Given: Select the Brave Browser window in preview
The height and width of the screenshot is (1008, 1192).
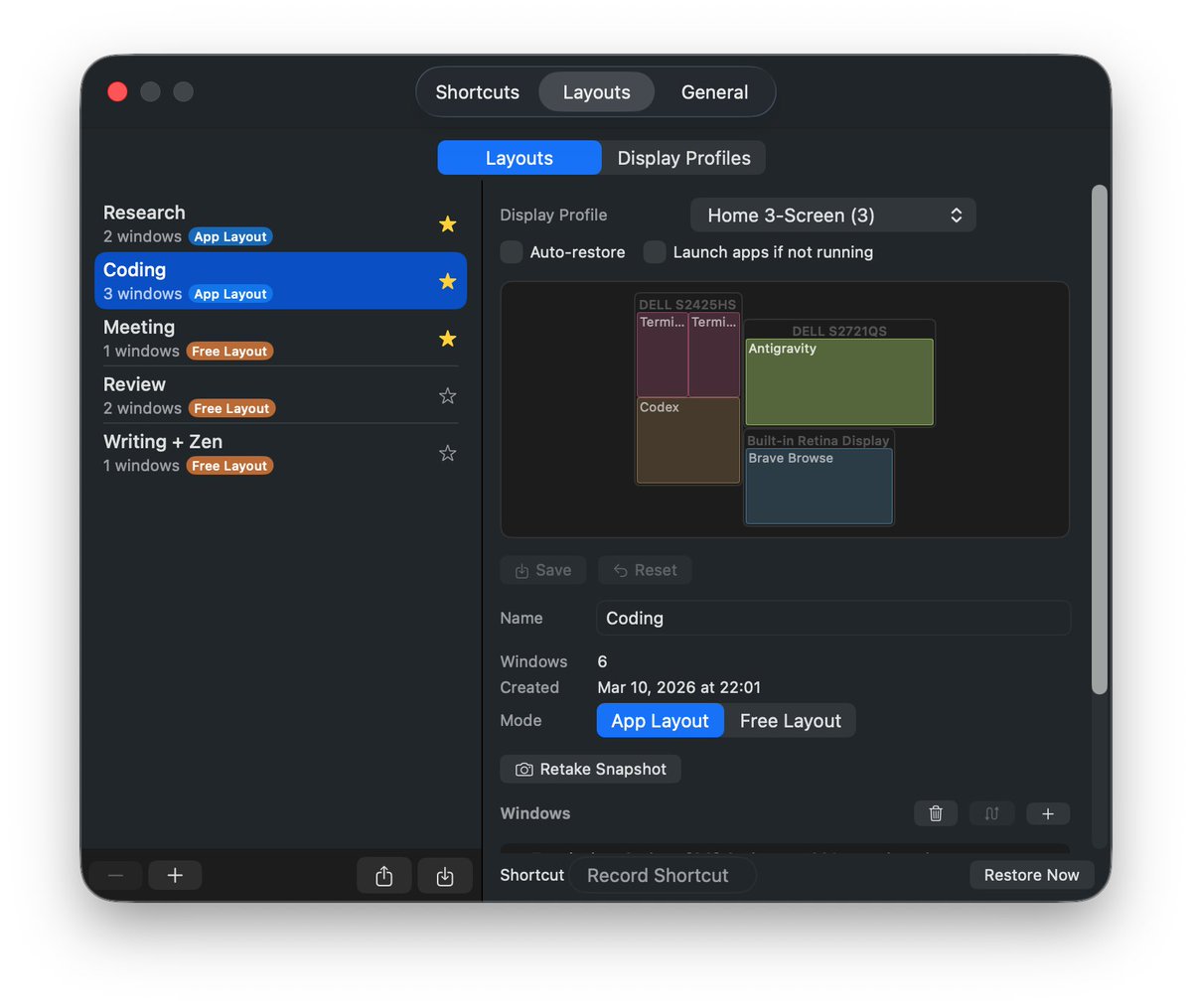Looking at the screenshot, I should click(x=819, y=487).
